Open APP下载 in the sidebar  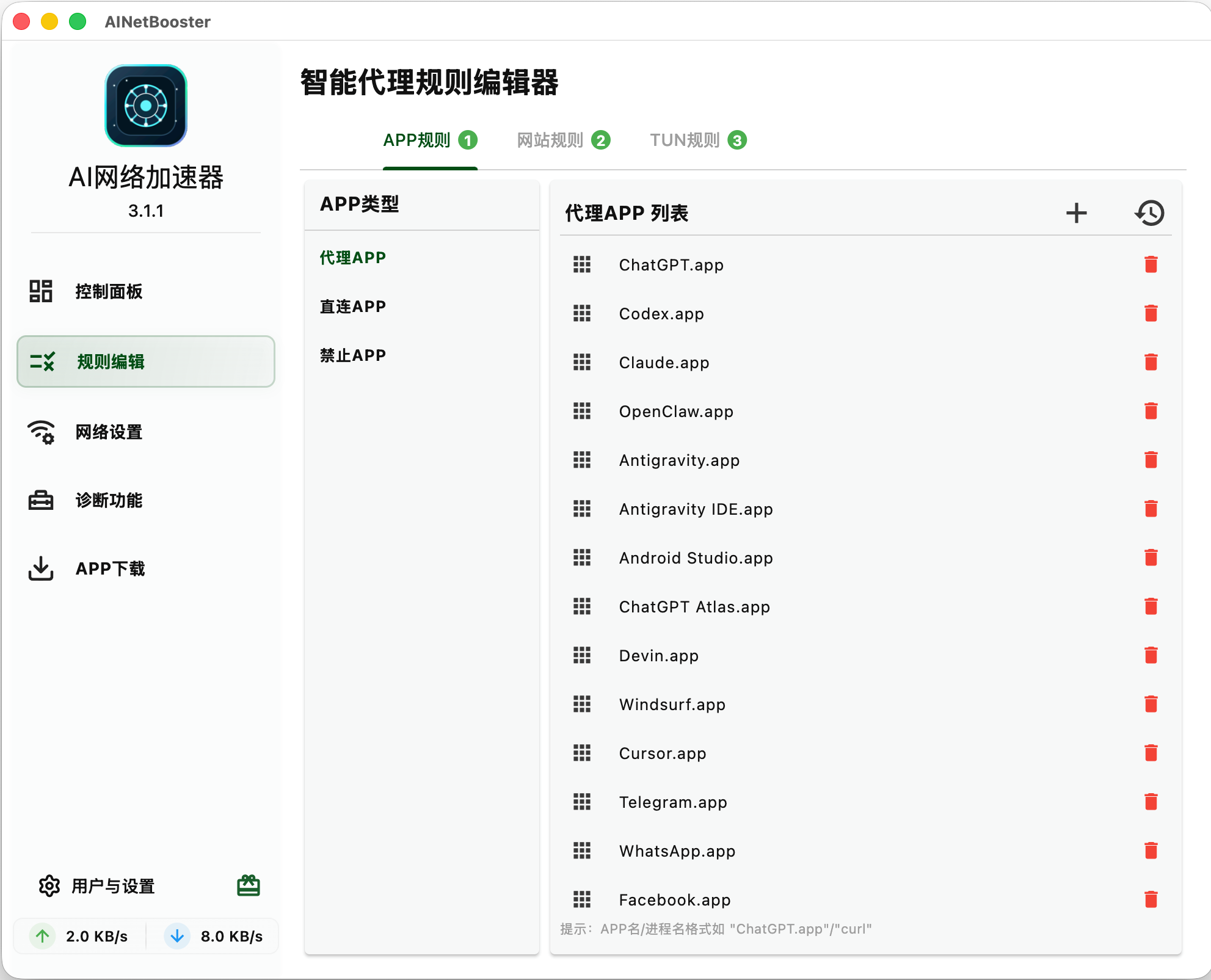(x=145, y=568)
